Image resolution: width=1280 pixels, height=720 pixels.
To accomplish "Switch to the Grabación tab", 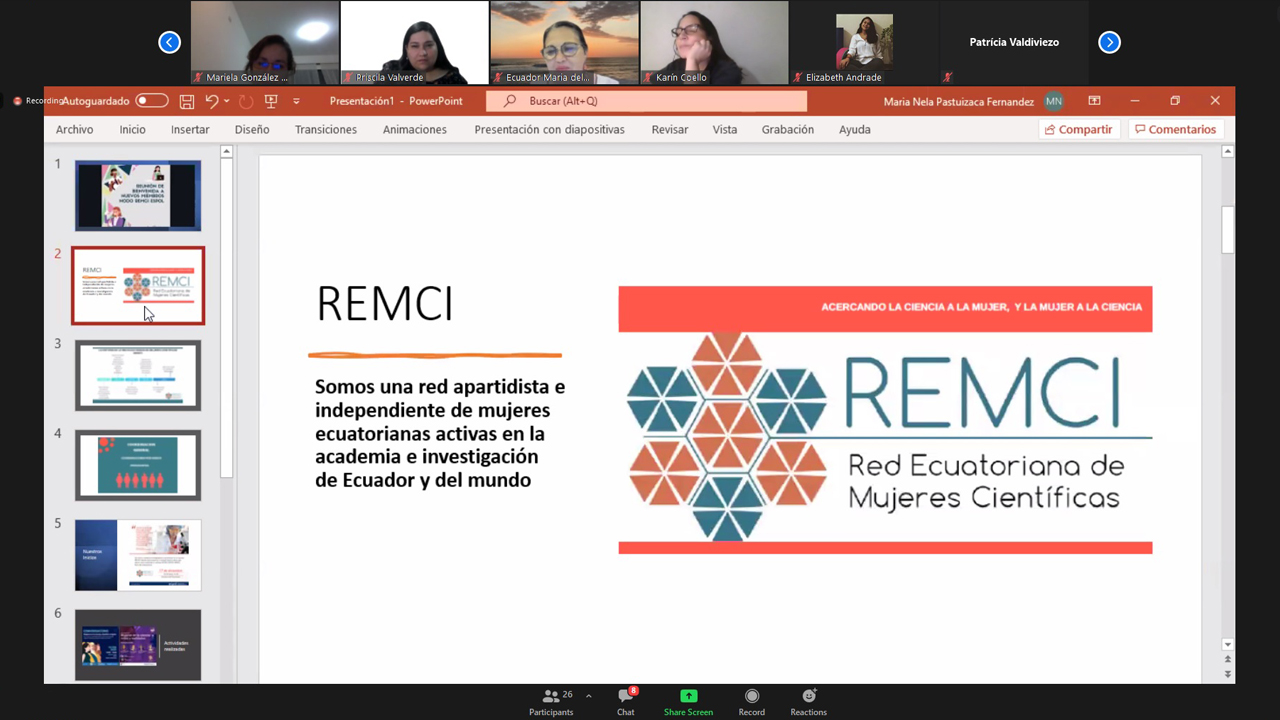I will point(788,129).
